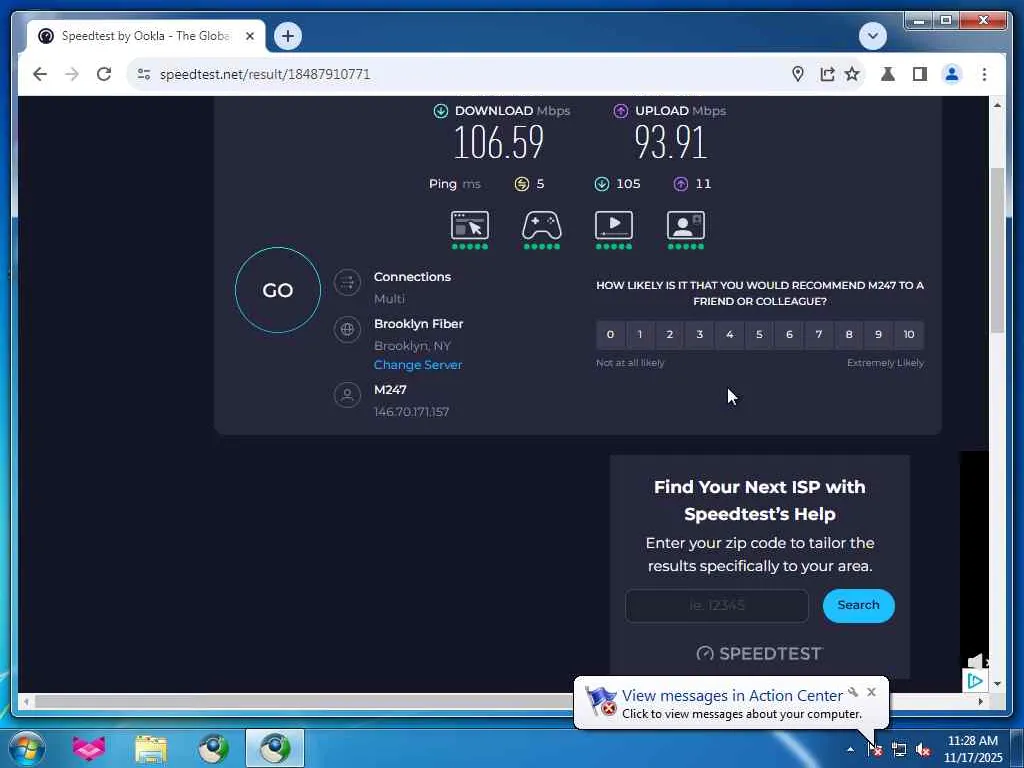Click the location pin icon in address bar
This screenshot has width=1024, height=768.
(797, 74)
